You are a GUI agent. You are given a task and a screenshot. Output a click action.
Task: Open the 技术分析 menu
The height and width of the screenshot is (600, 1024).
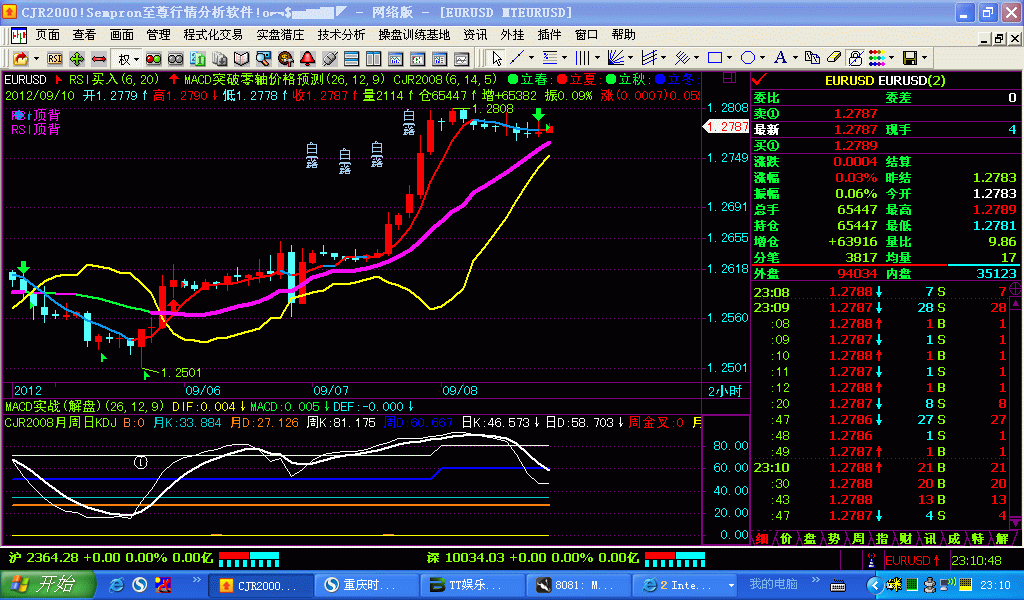point(341,34)
